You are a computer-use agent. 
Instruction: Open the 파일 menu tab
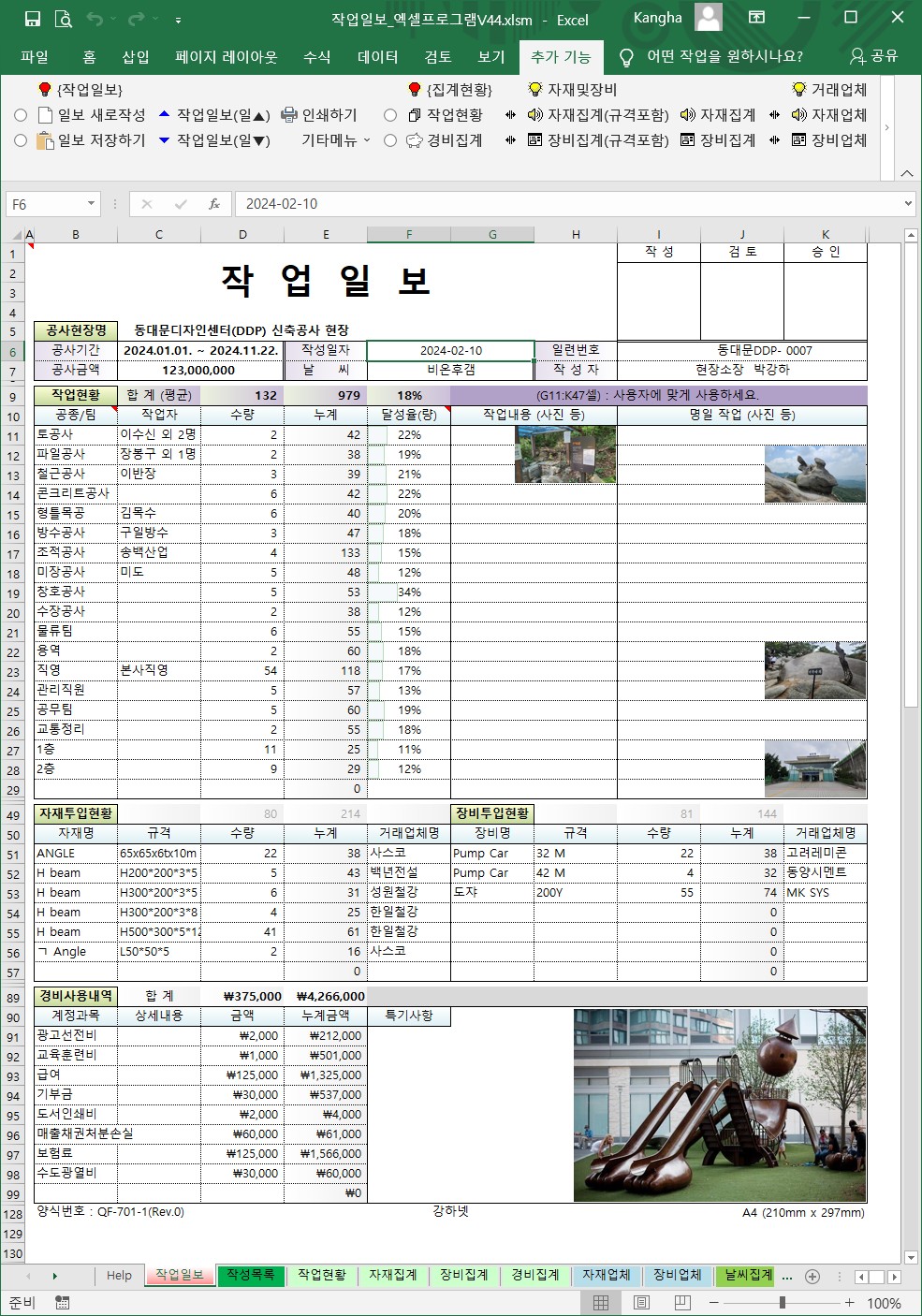point(35,57)
